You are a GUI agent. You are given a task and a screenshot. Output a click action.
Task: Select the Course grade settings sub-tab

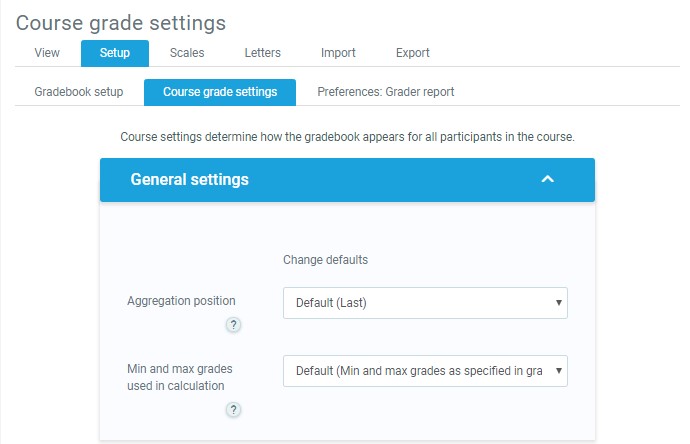pyautogui.click(x=220, y=92)
